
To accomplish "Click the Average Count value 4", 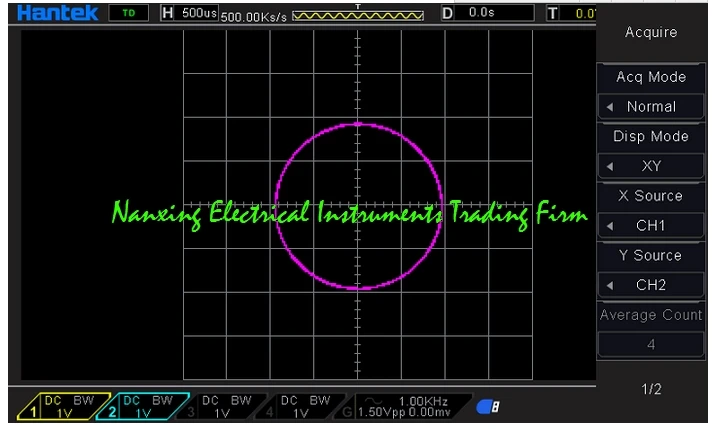I will 651,345.
